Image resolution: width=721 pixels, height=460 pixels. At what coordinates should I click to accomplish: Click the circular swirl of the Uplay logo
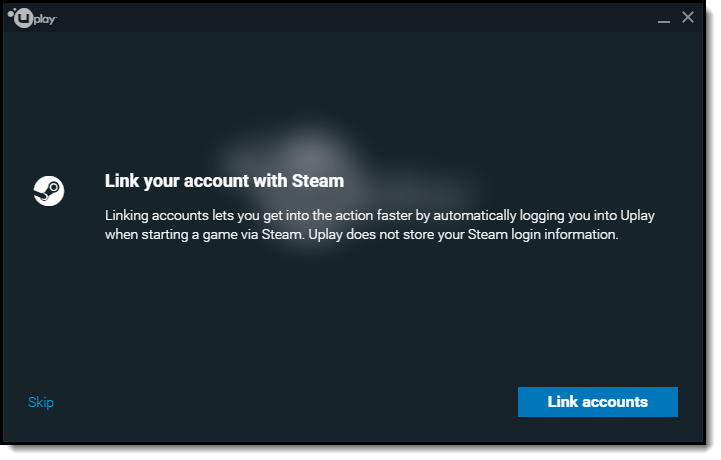(x=22, y=18)
